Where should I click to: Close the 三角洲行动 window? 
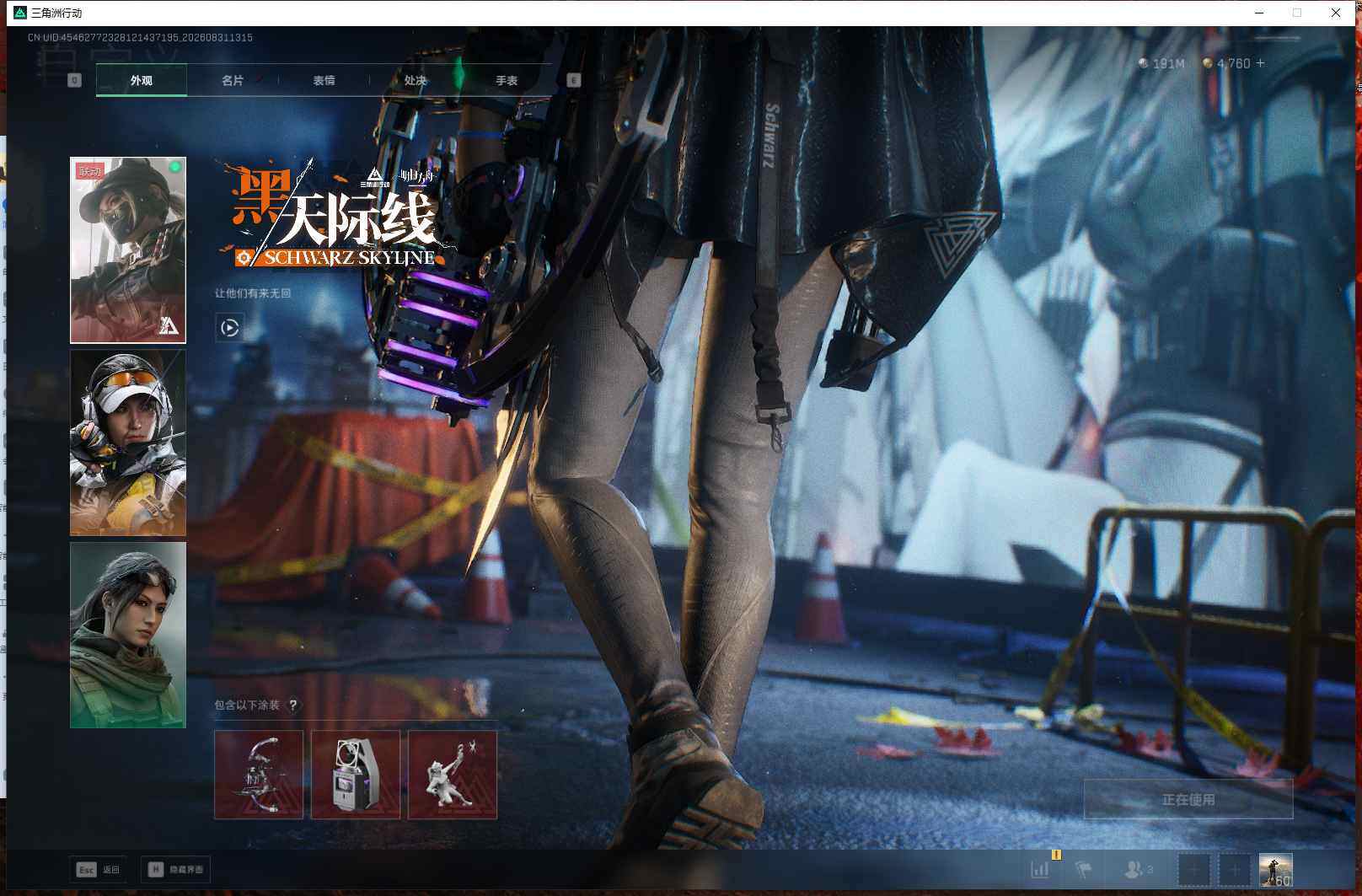click(1336, 13)
